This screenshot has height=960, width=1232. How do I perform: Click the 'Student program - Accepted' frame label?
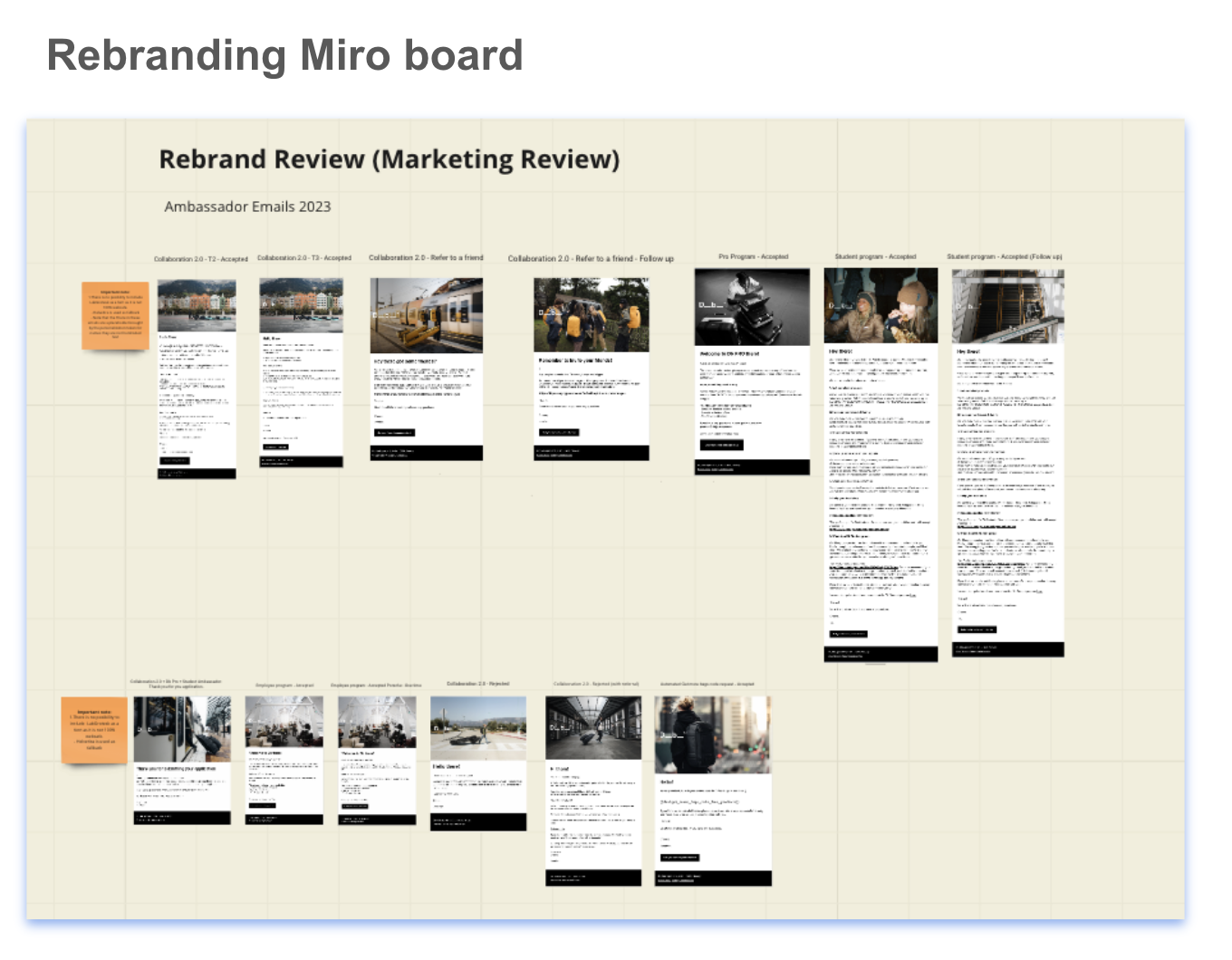[875, 256]
